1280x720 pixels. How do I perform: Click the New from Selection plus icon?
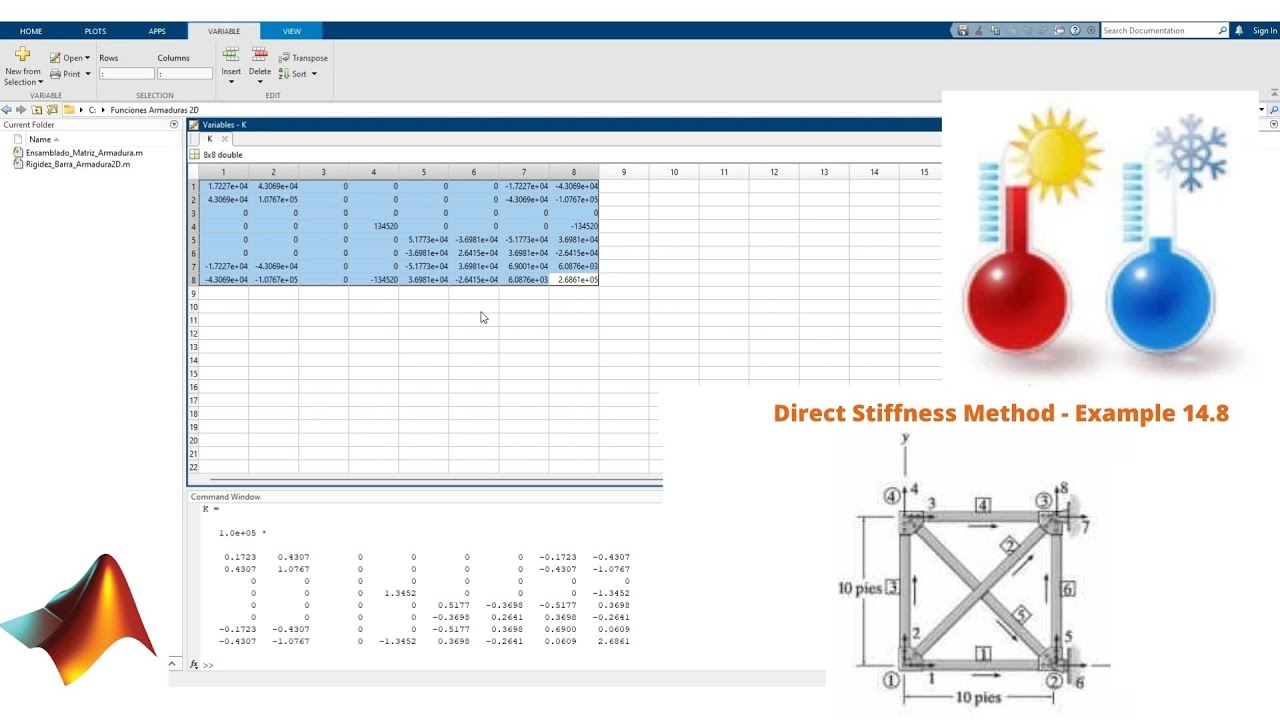tap(22, 54)
